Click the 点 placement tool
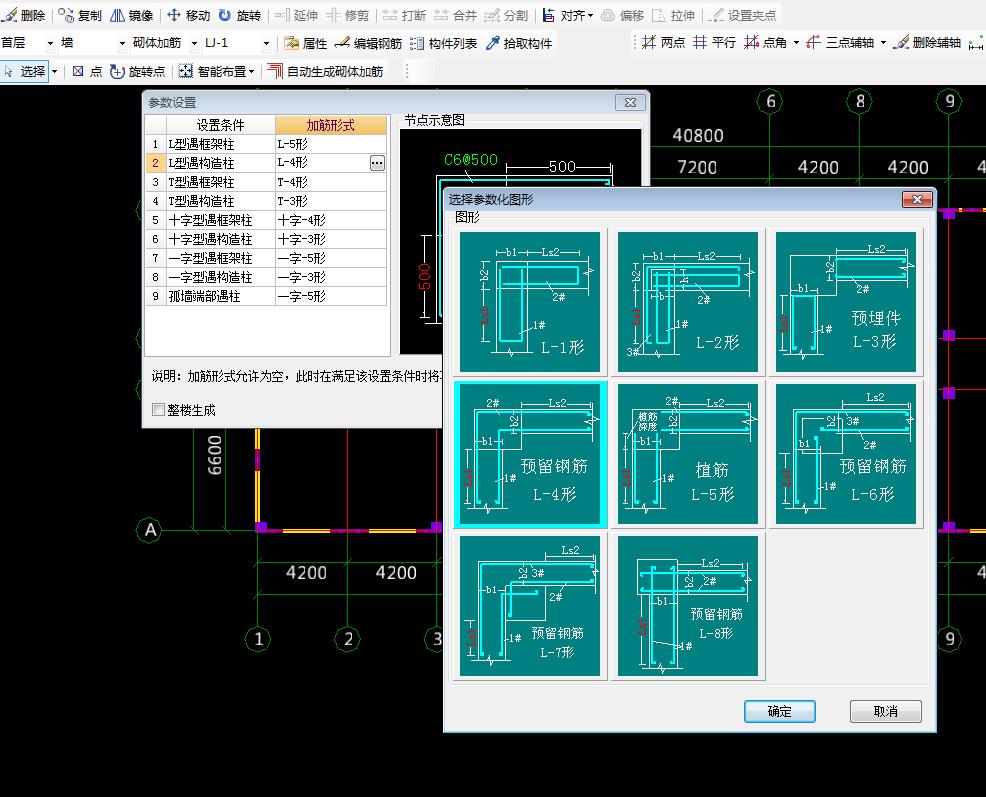 click(87, 71)
